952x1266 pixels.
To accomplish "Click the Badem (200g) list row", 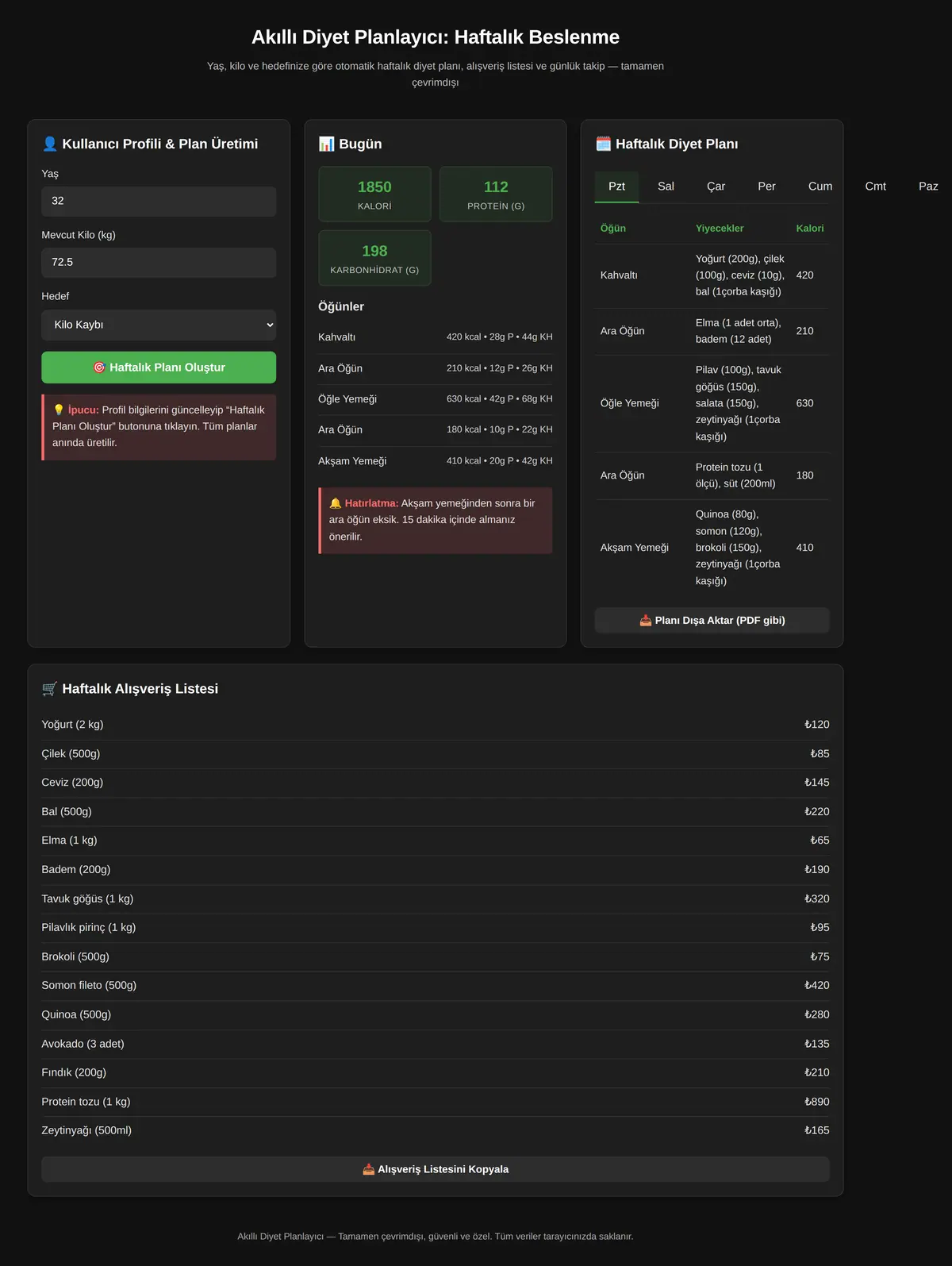I will coord(436,870).
